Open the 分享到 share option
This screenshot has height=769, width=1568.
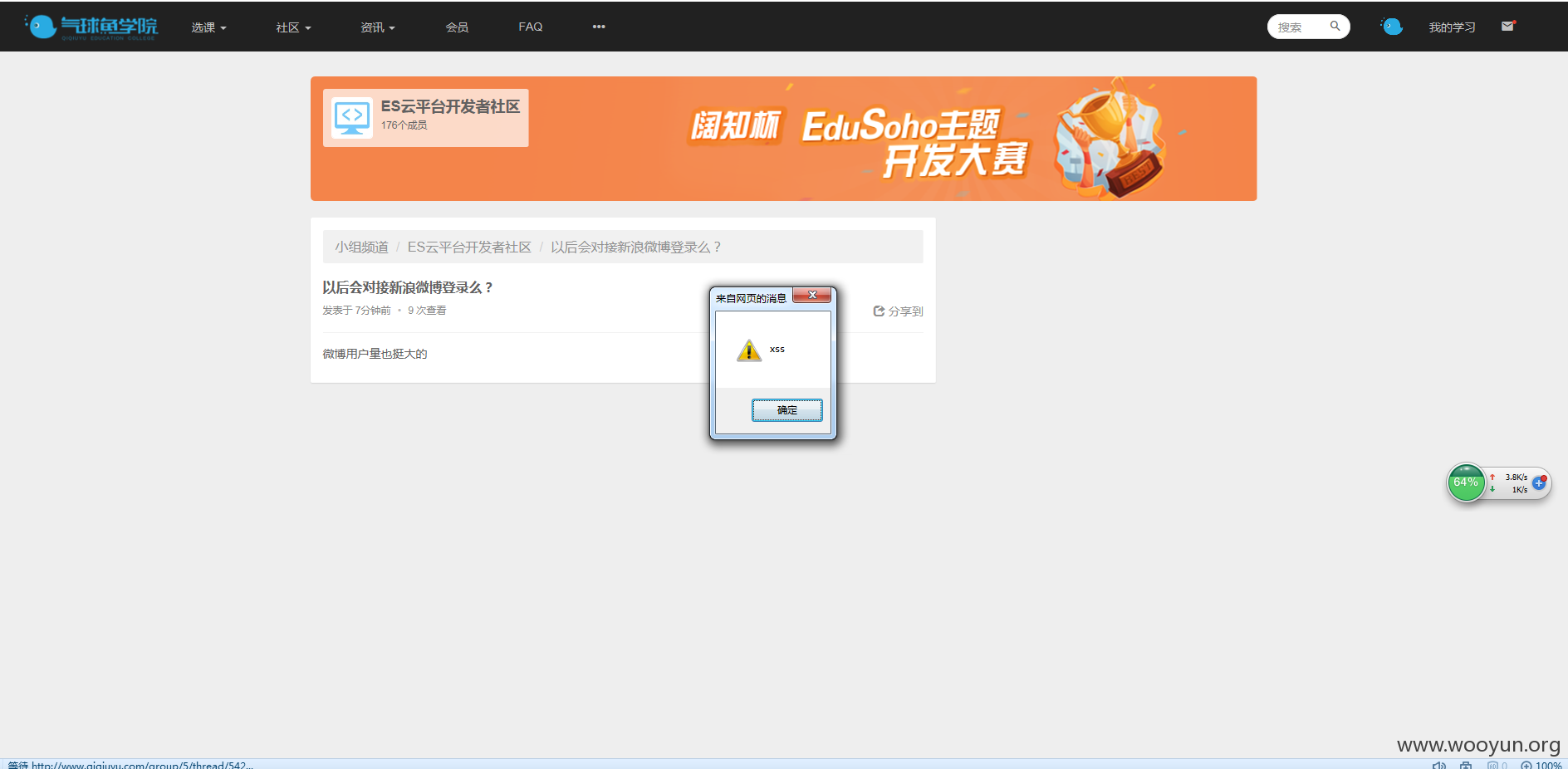(x=898, y=311)
